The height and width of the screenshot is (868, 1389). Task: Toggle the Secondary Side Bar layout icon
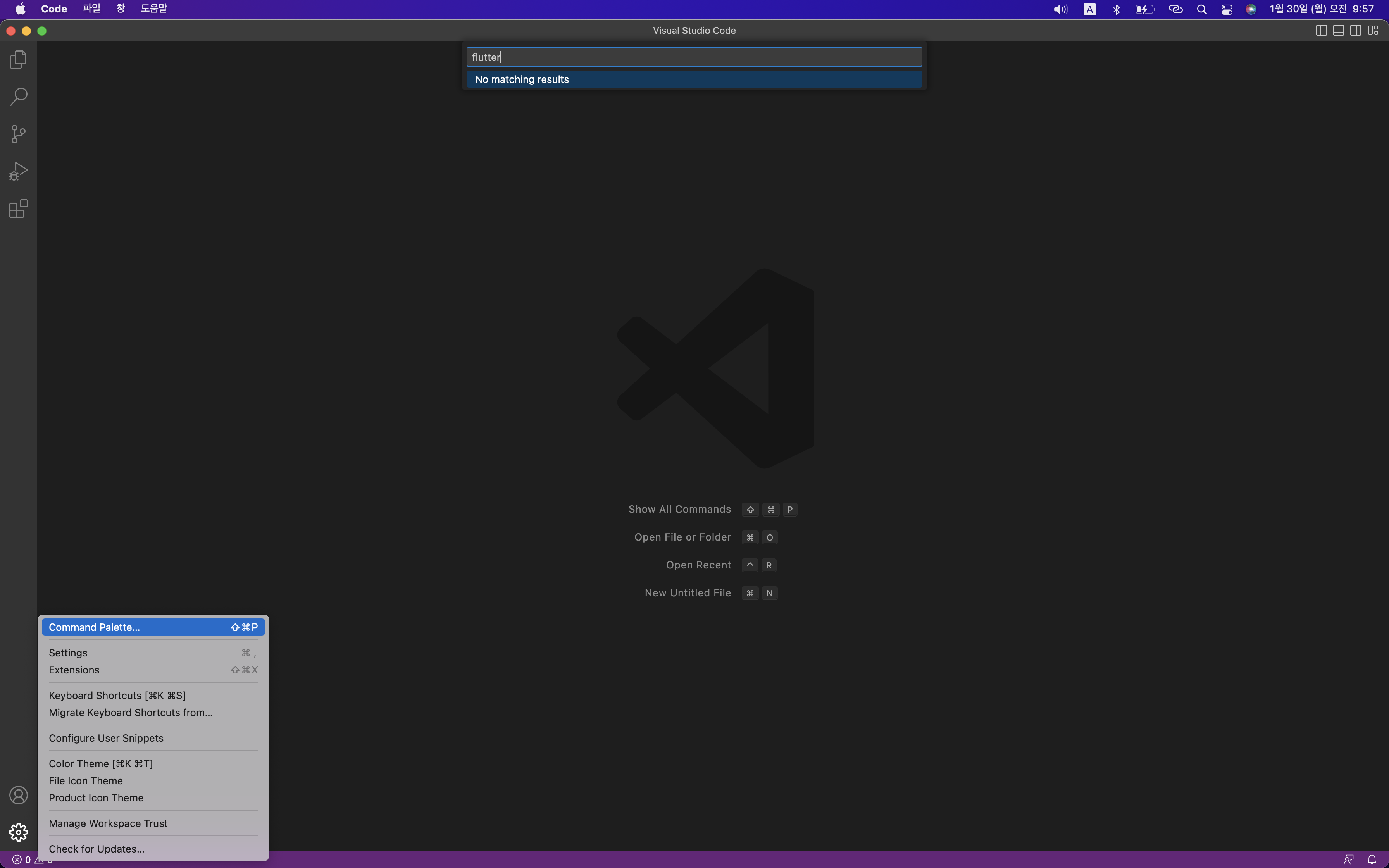[x=1355, y=31]
